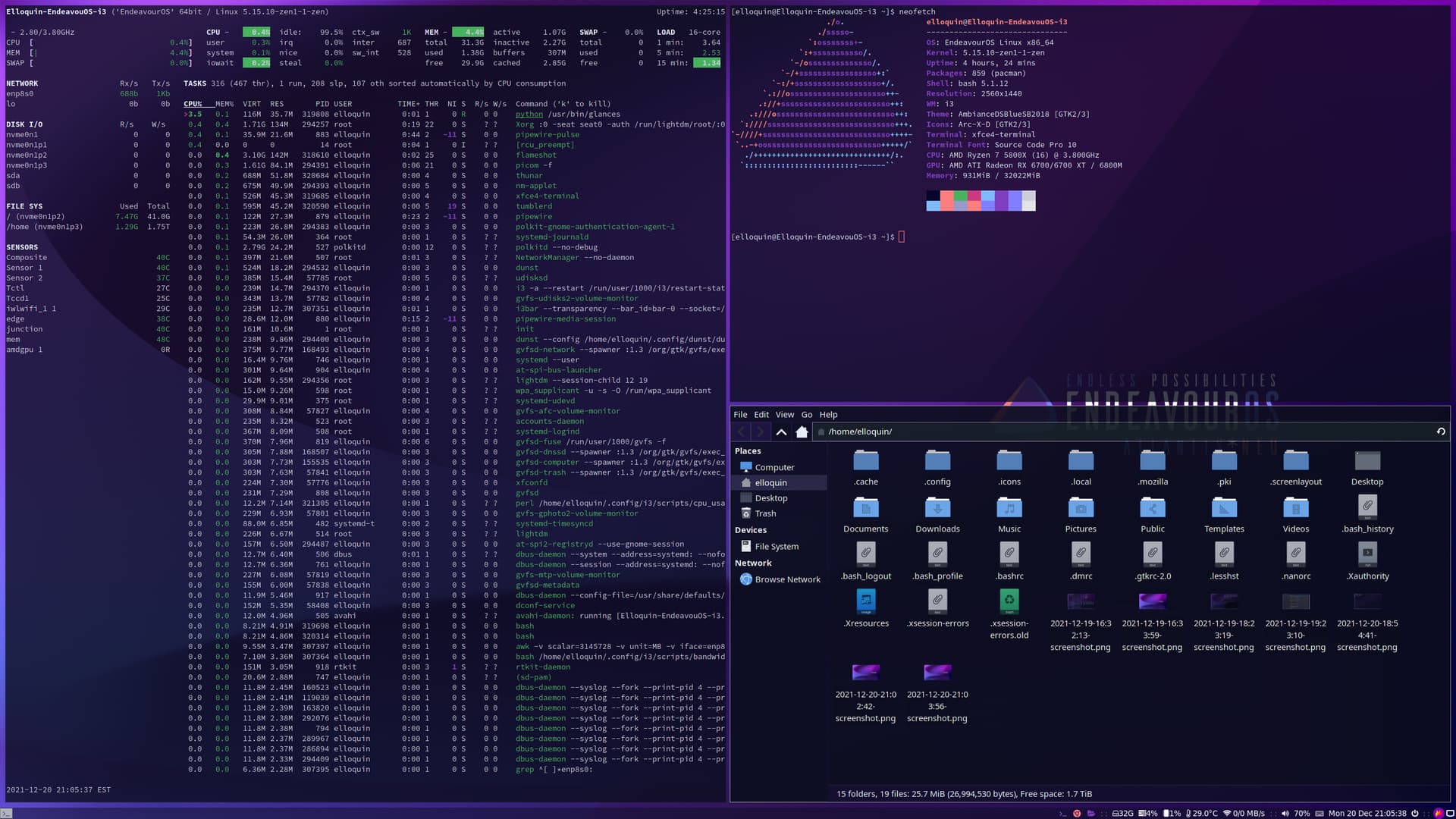Select the .mozilla folder
Viewport: 1456px width, 819px height.
tap(1153, 467)
